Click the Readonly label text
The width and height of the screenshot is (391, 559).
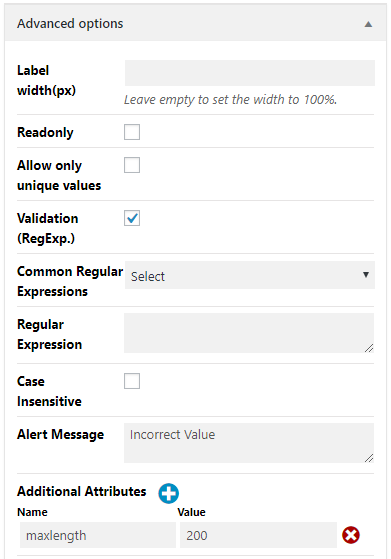tap(45, 133)
